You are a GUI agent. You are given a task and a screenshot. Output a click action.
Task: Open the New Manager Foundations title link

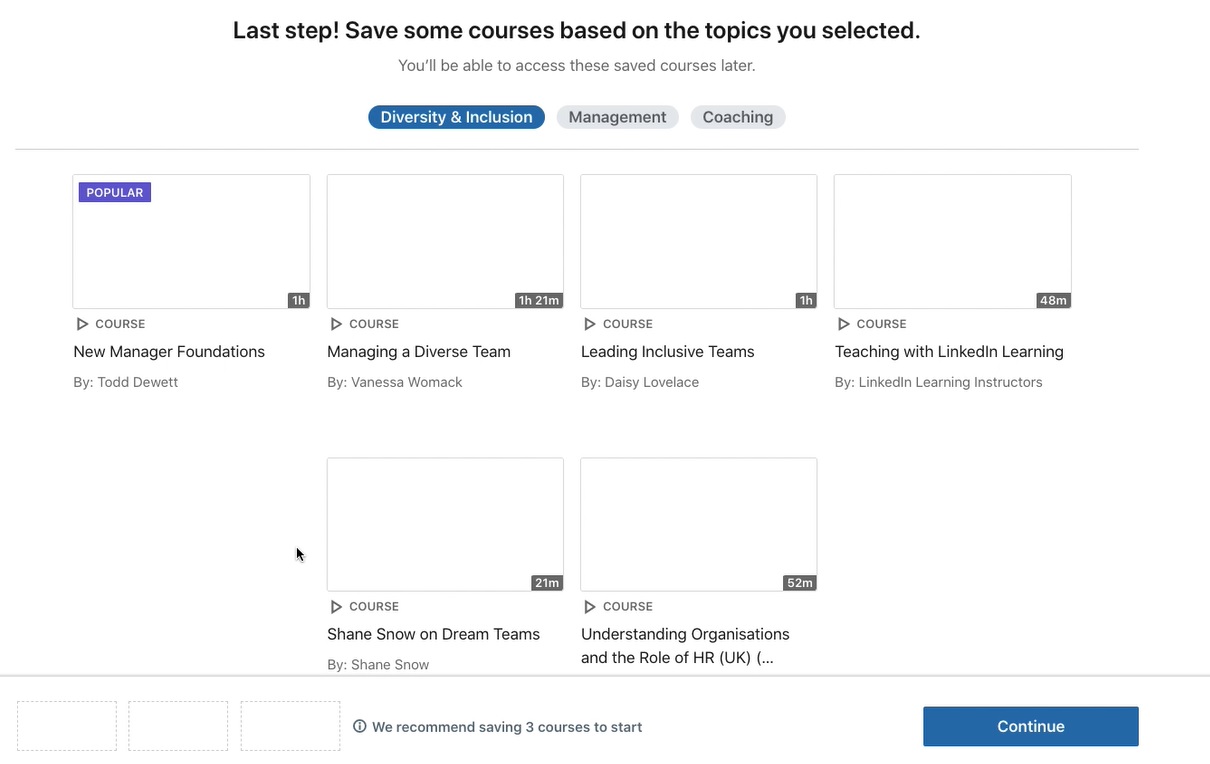169,352
